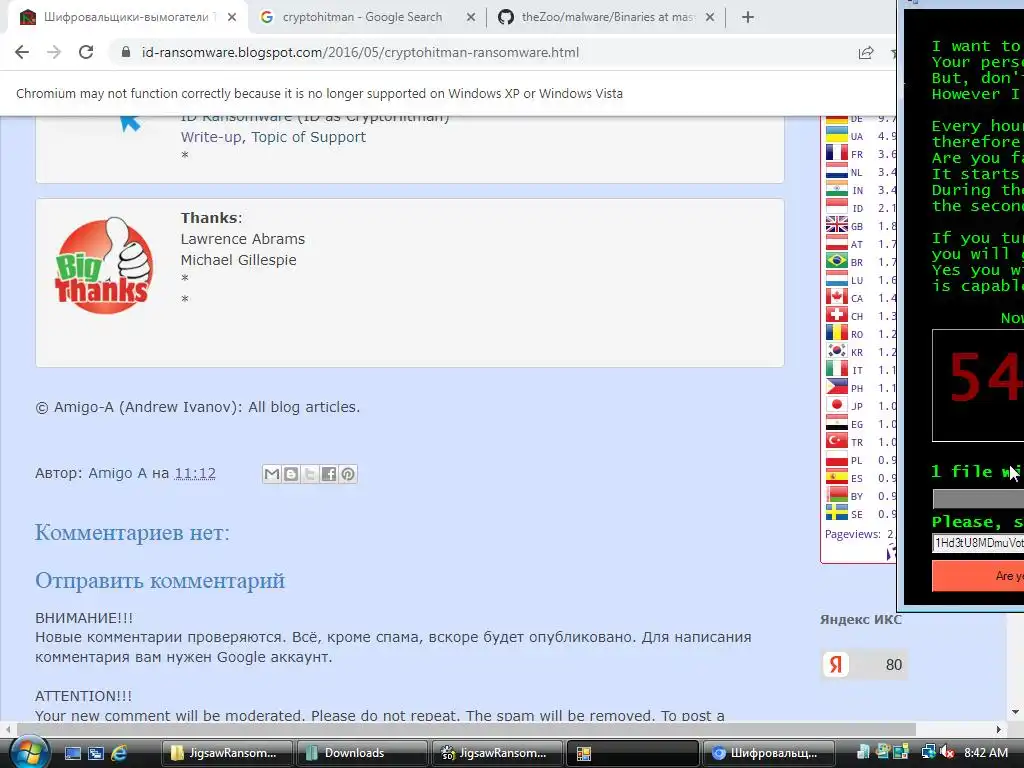Open the 11:12 post timestamp link

pyautogui.click(x=195, y=473)
